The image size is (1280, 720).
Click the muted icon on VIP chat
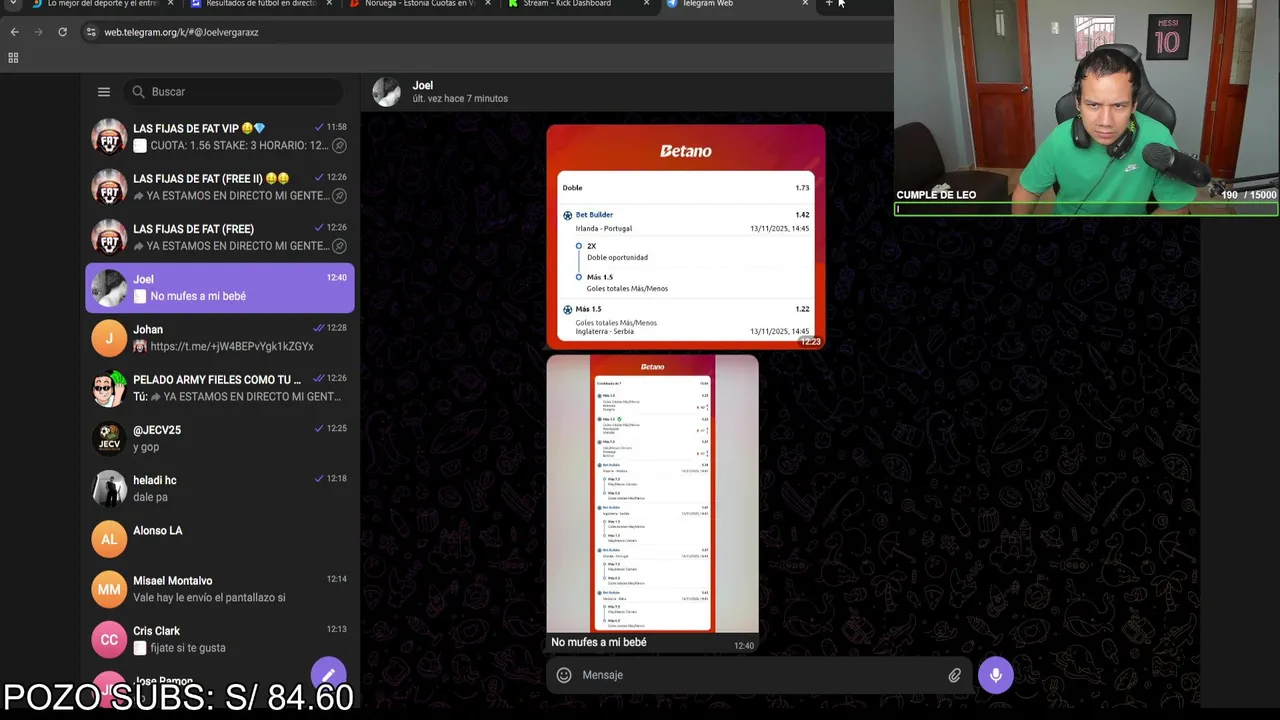click(x=339, y=146)
